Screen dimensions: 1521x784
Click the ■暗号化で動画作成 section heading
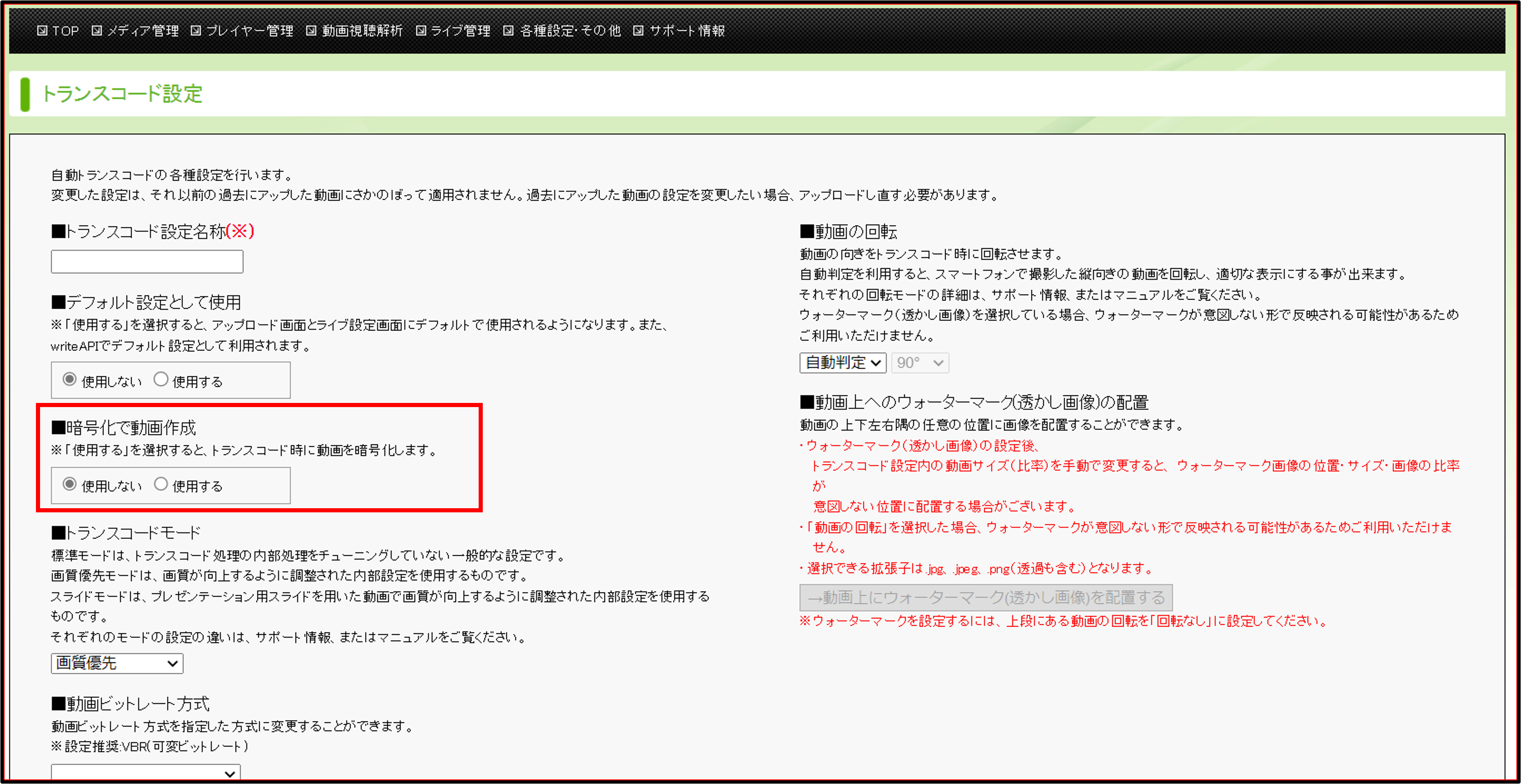pos(124,427)
